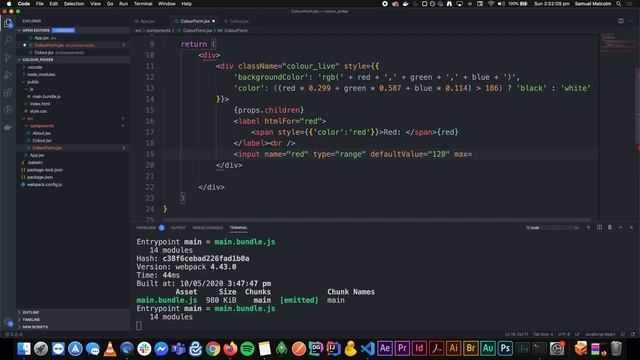Open Illustrator from the dock
640x360 pixels.
coord(453,349)
